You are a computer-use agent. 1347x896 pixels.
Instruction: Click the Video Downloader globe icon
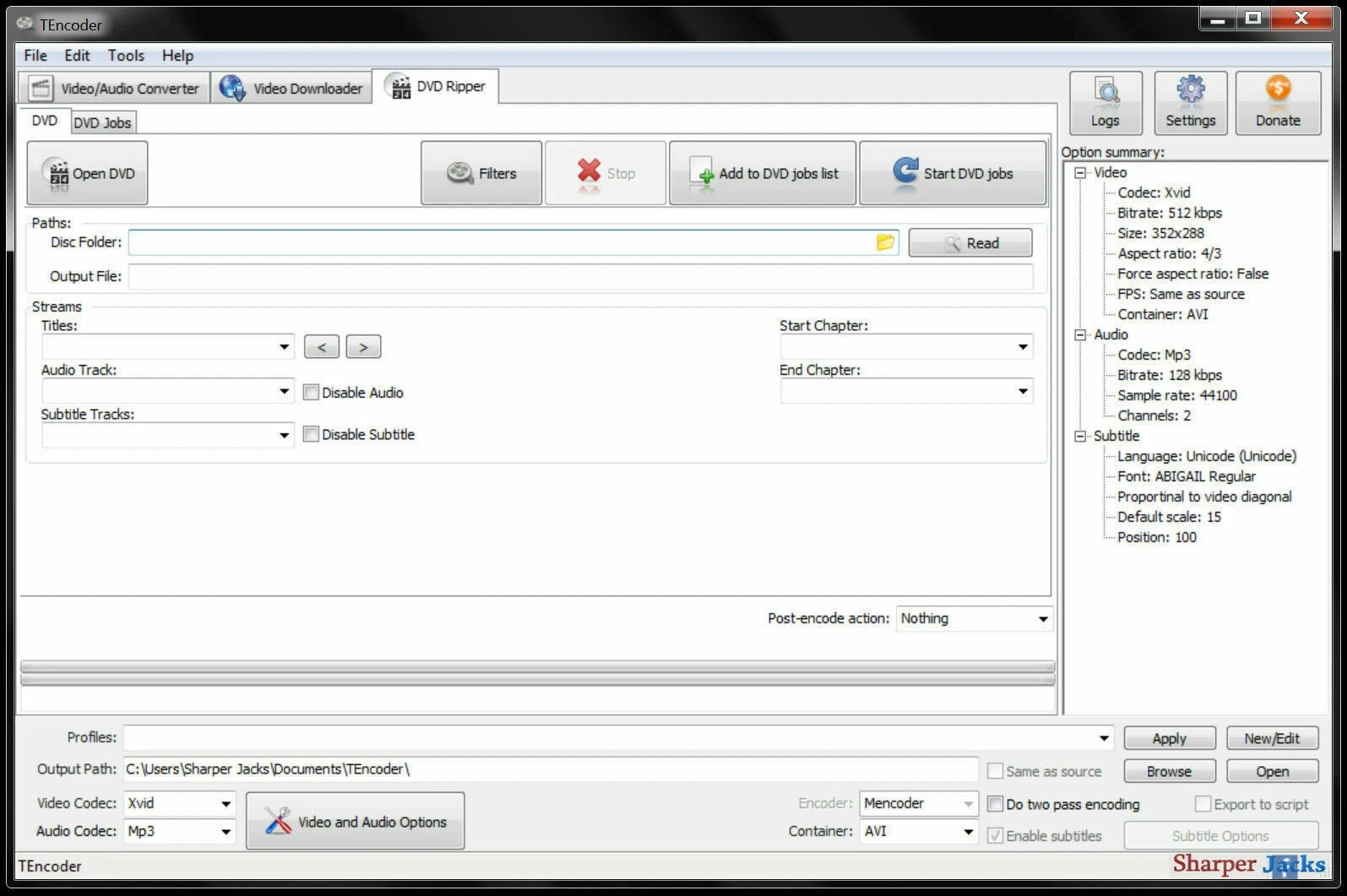(232, 88)
